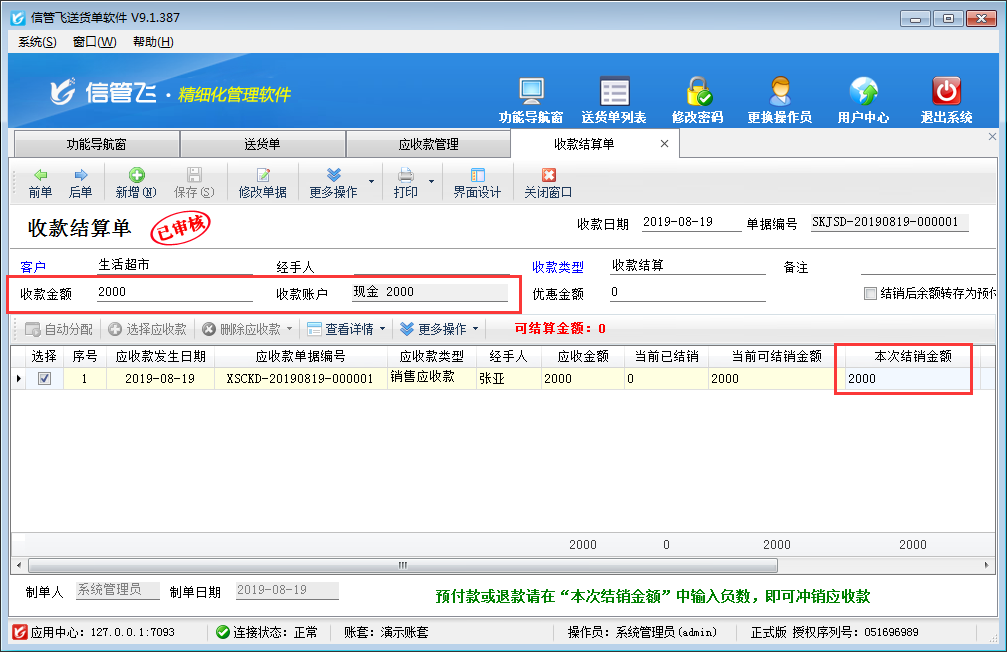1007x652 pixels.
Task: Expand the 打印 dropdown arrow
Action: (432, 182)
